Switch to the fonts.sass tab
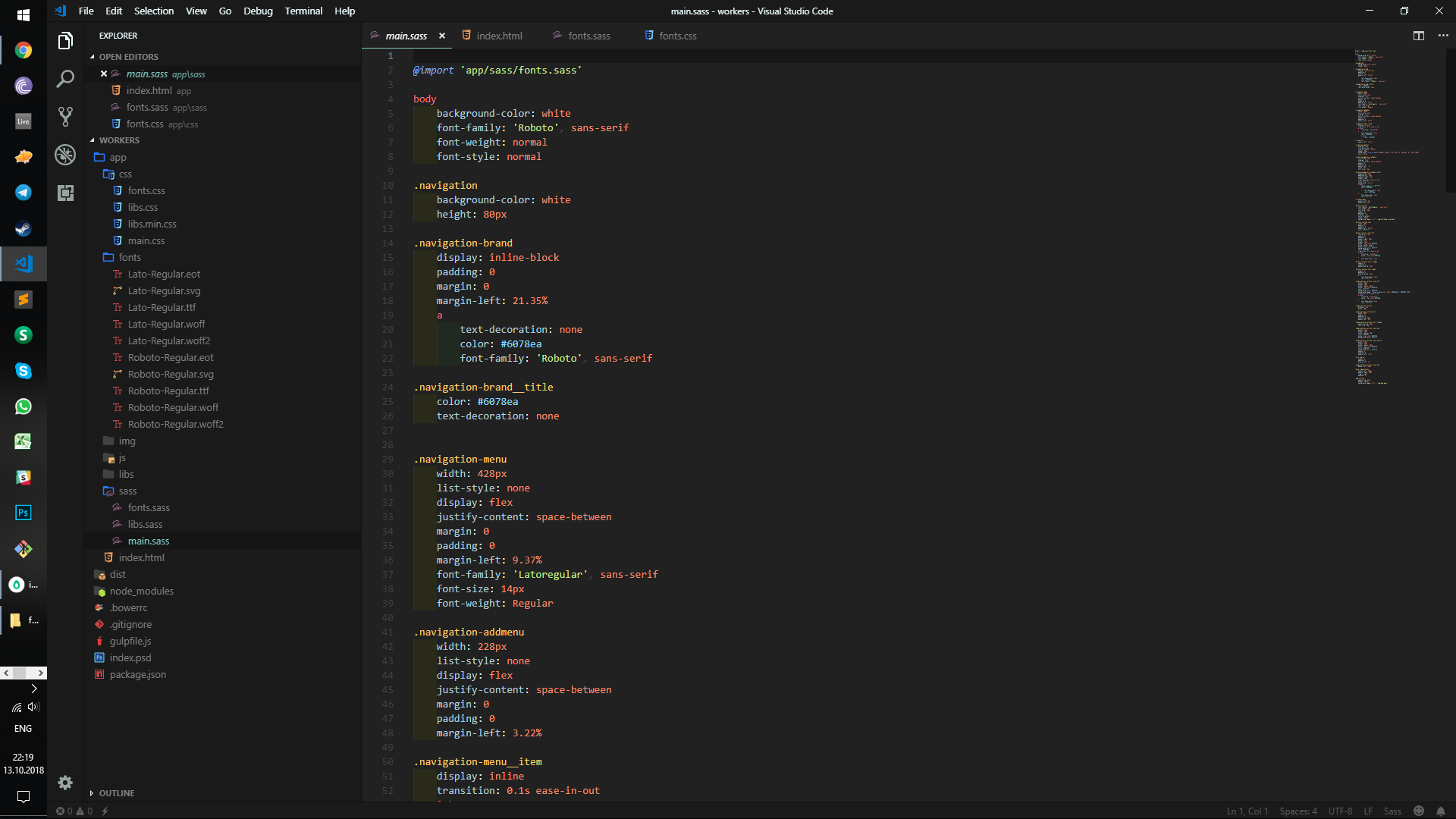Image resolution: width=1456 pixels, height=819 pixels. click(588, 36)
